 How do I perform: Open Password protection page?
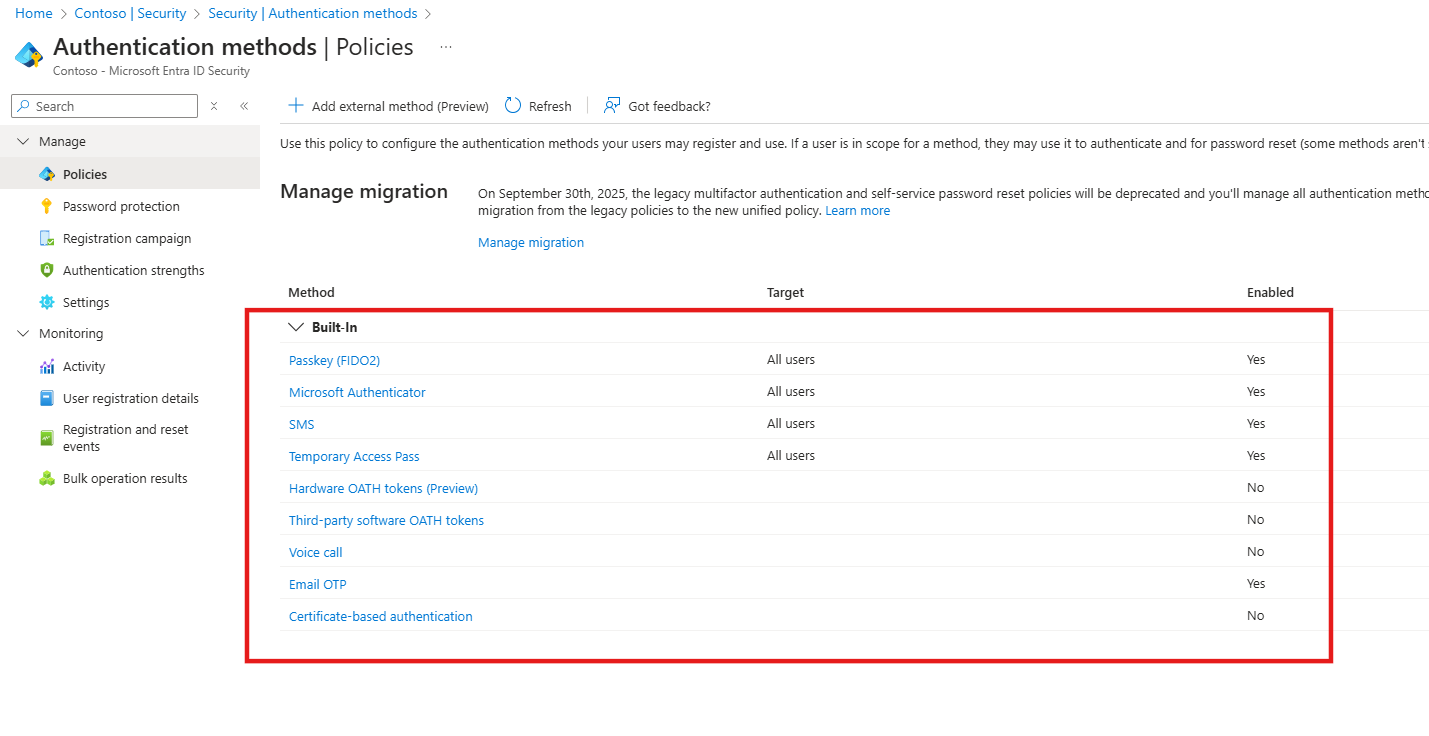click(x=121, y=206)
